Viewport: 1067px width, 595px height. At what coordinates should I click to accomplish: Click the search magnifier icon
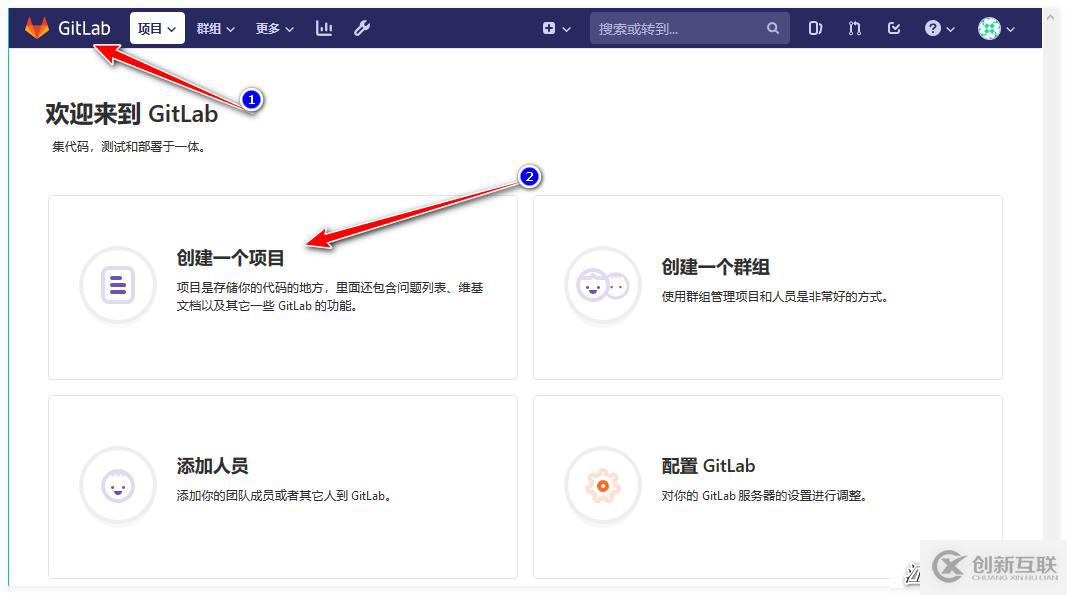pos(772,29)
